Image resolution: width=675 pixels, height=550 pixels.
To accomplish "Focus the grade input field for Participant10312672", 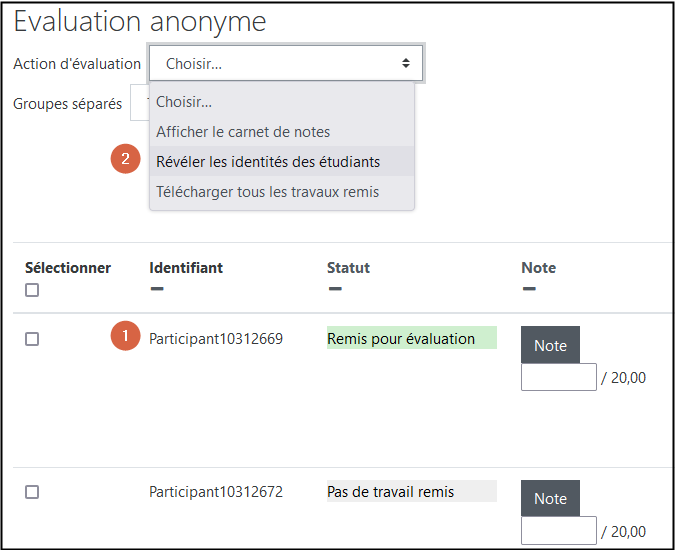I will click(x=558, y=530).
